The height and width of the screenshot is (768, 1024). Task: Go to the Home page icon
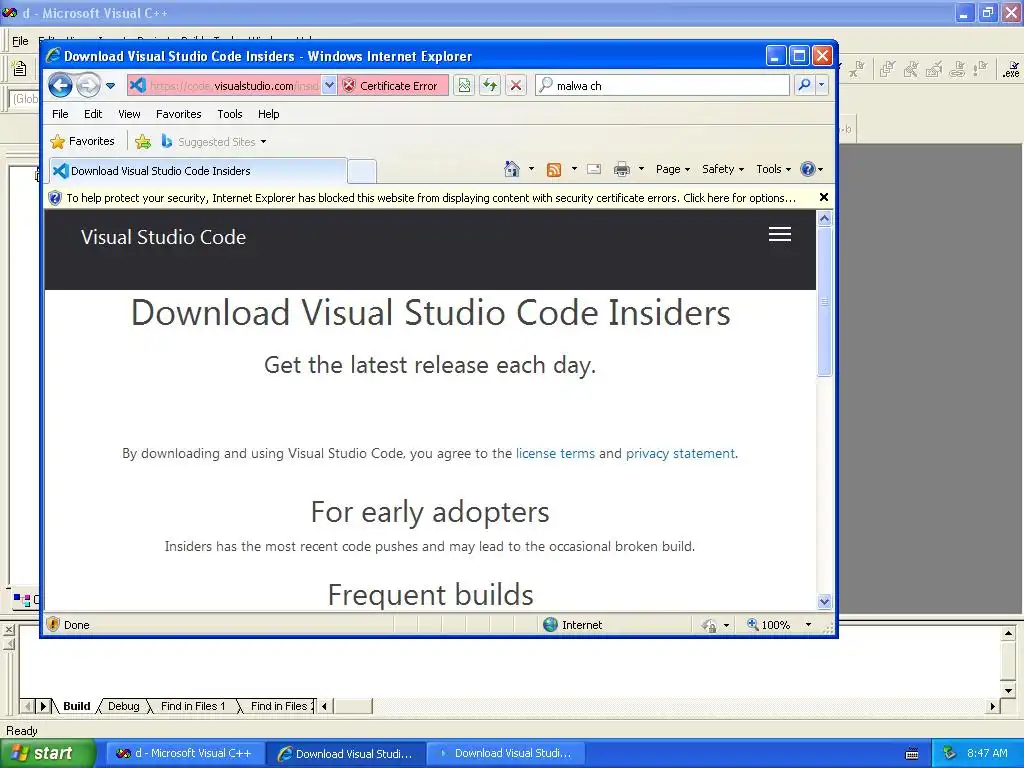(512, 169)
